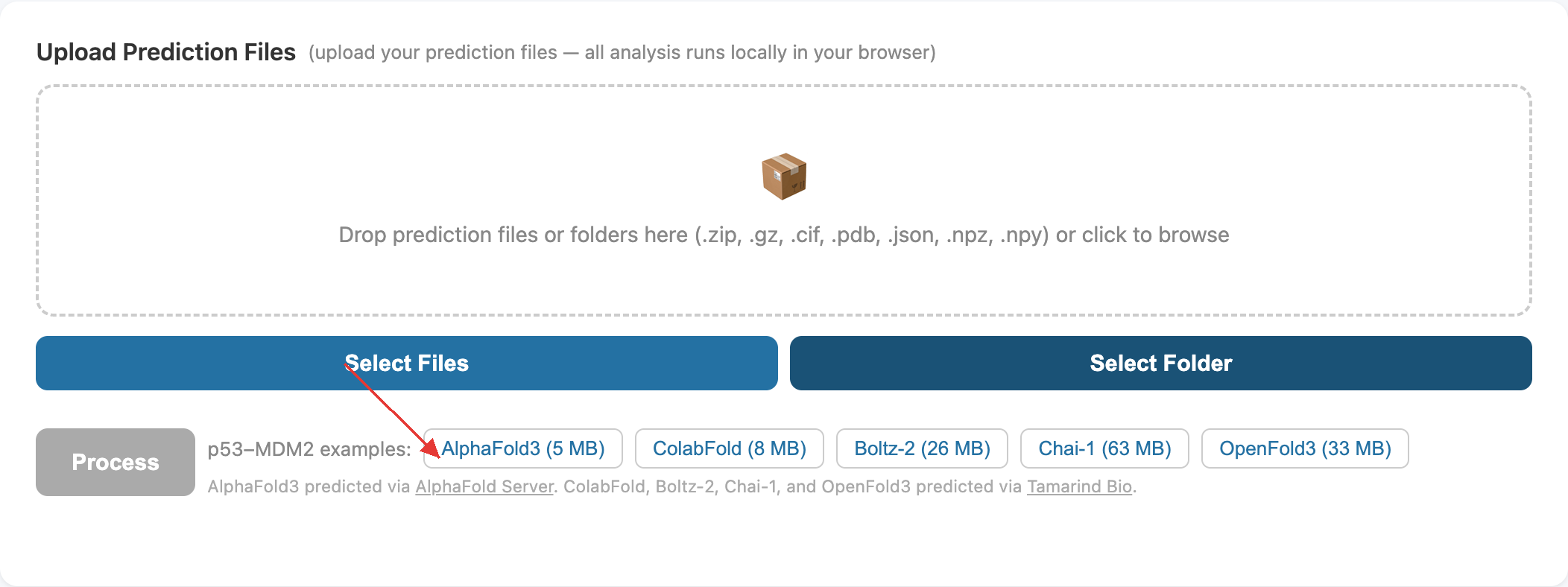
Task: Load the Chai-1 (63 MB) example
Action: click(1104, 448)
